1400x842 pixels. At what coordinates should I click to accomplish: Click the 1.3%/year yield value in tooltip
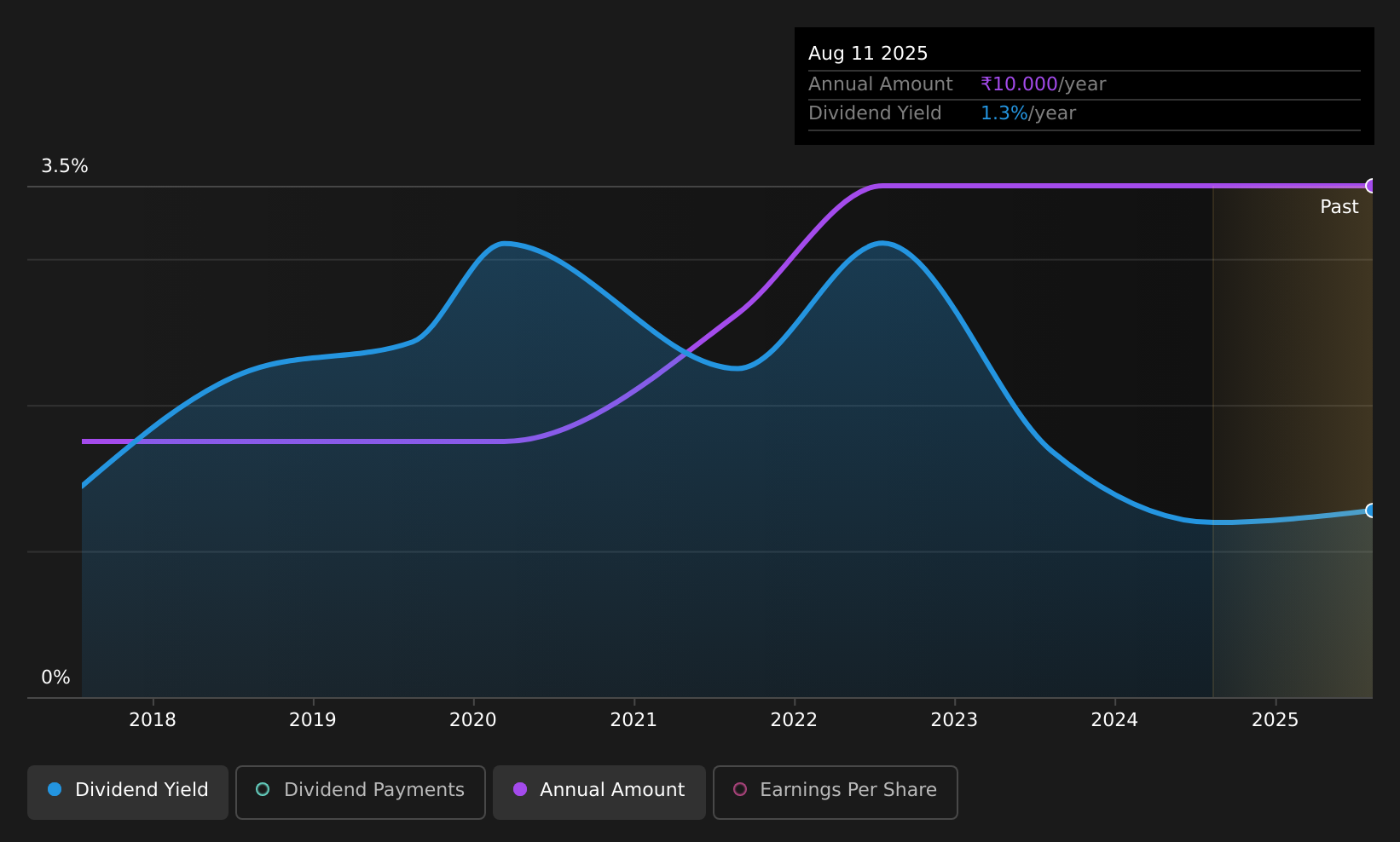pos(1028,113)
